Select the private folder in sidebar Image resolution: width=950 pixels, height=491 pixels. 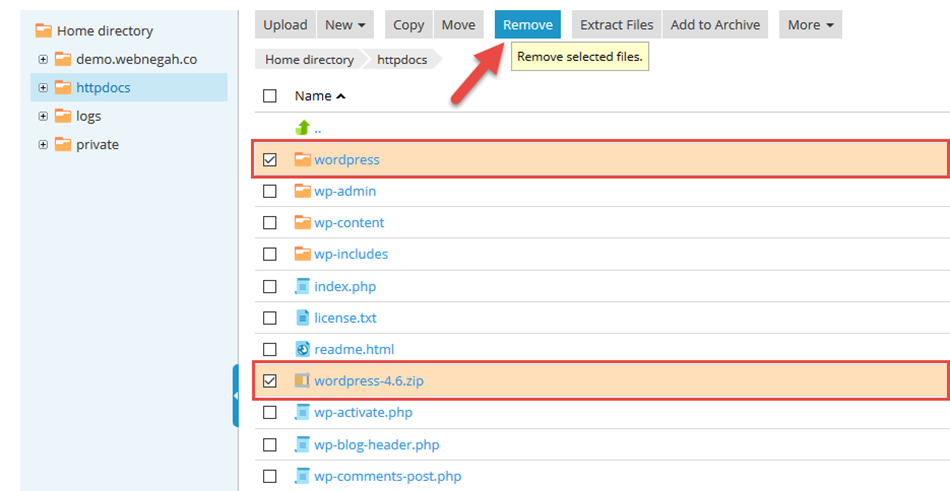click(x=97, y=145)
